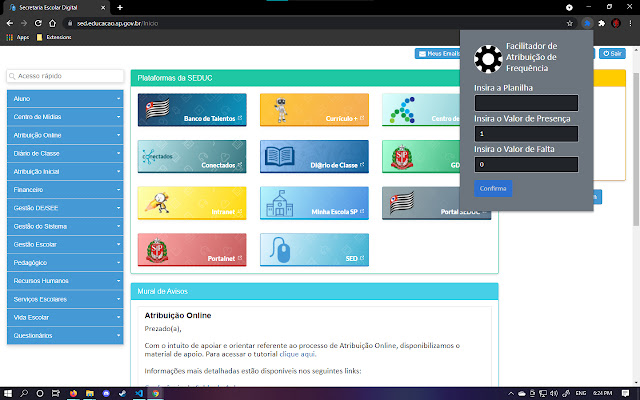640x400 pixels.
Task: Follow the 'clique aqui' tutorial link
Action: (x=297, y=354)
